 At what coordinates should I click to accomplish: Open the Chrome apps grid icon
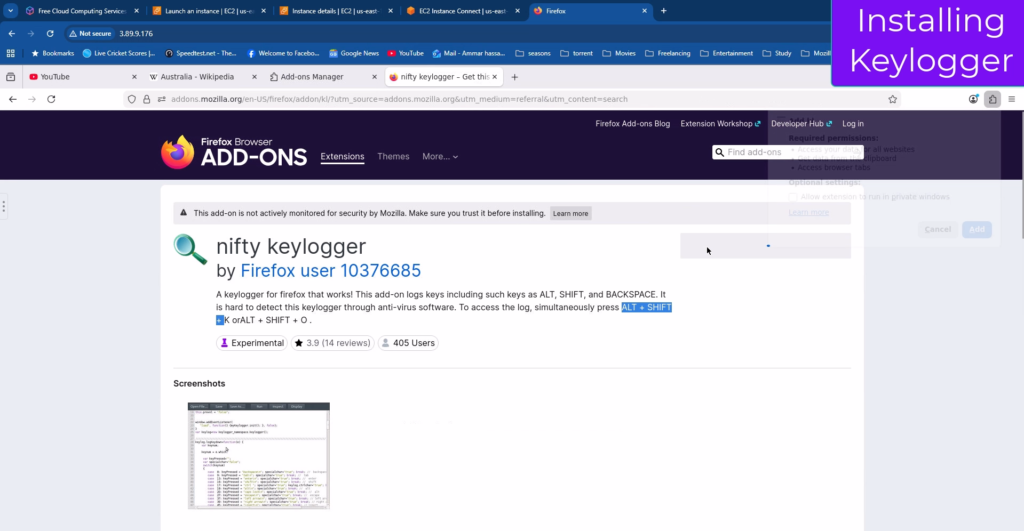click(x=11, y=53)
